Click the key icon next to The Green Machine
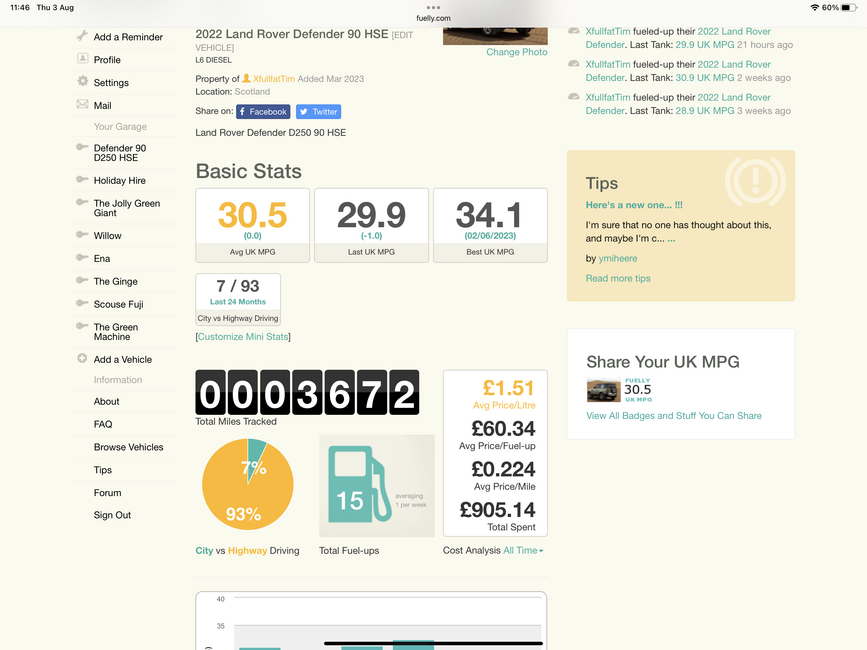The height and width of the screenshot is (650, 867). click(82, 326)
